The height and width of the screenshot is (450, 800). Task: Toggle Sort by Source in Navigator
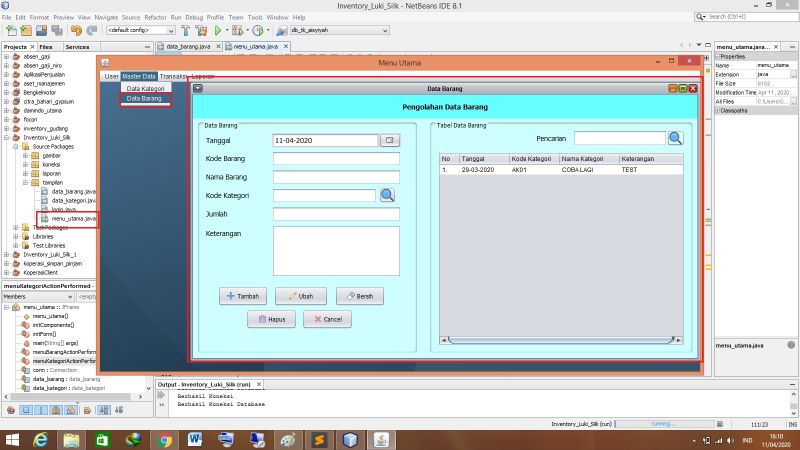[119, 410]
